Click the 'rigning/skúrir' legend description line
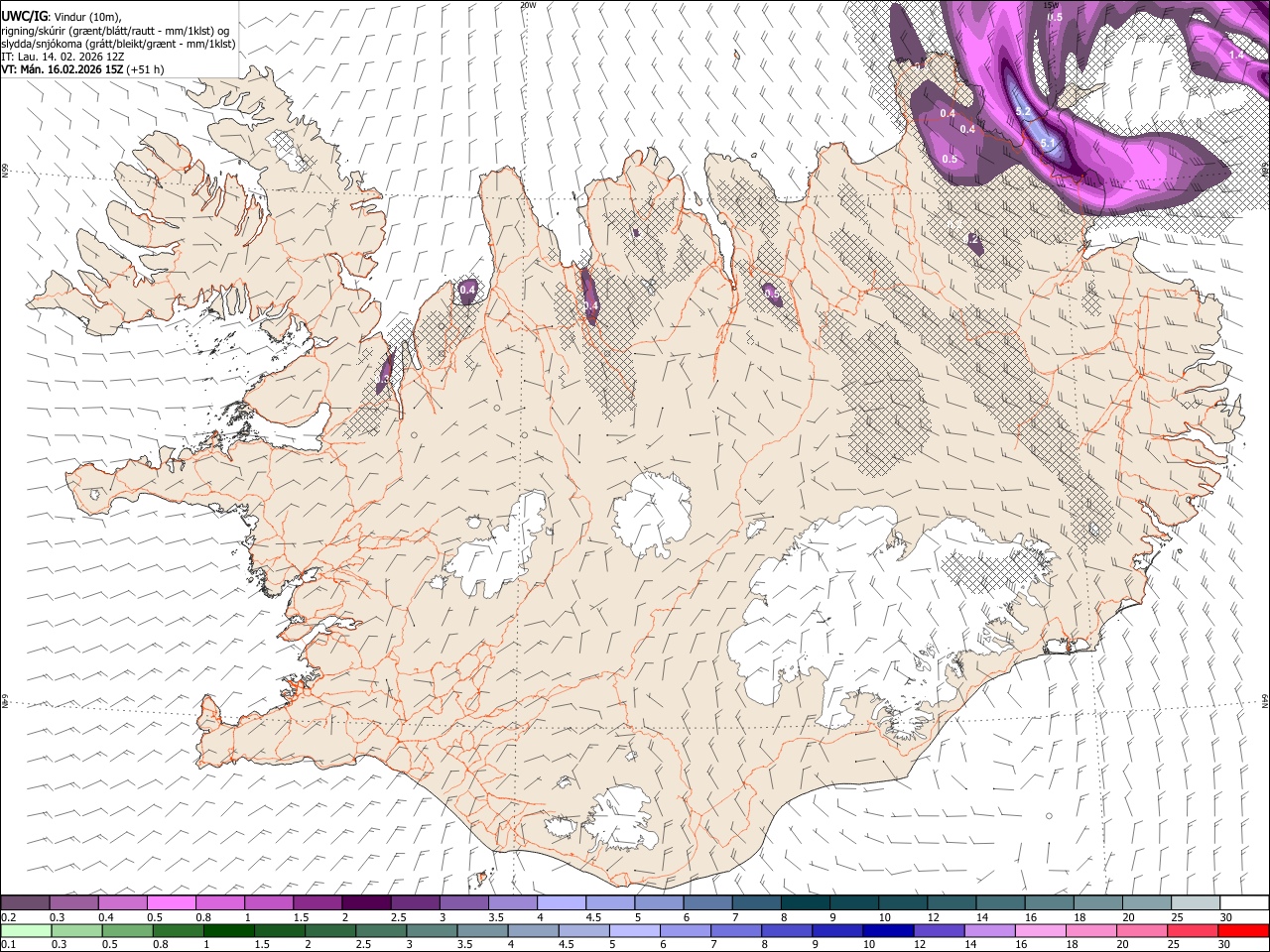 [x=115, y=31]
